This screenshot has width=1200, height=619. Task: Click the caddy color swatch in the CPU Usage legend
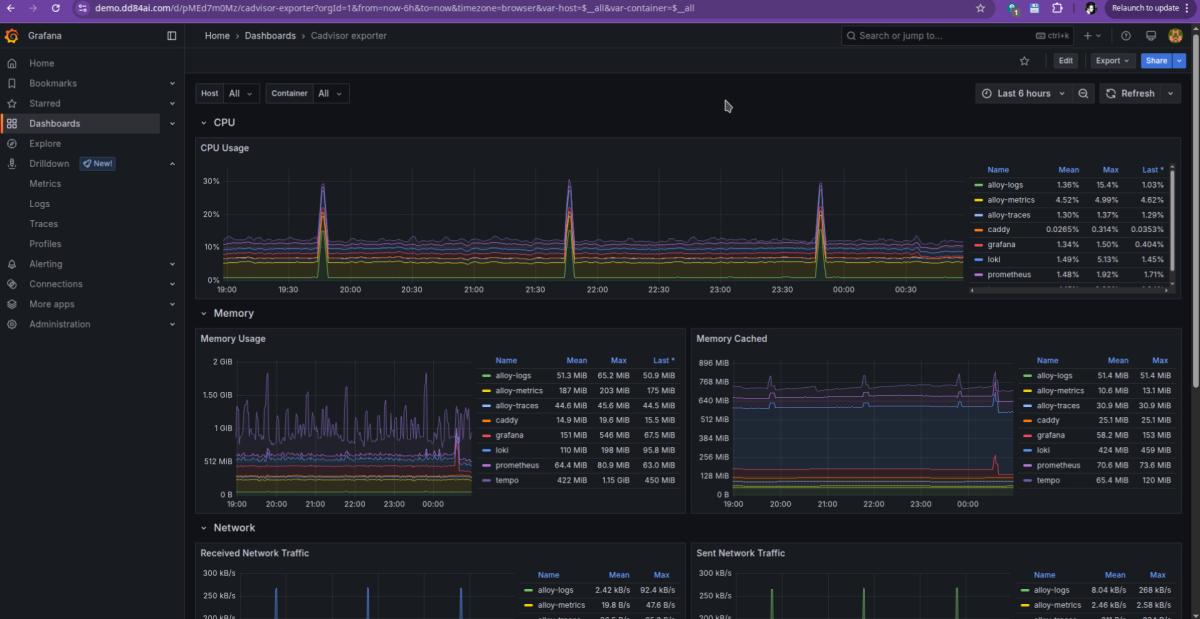(978, 230)
